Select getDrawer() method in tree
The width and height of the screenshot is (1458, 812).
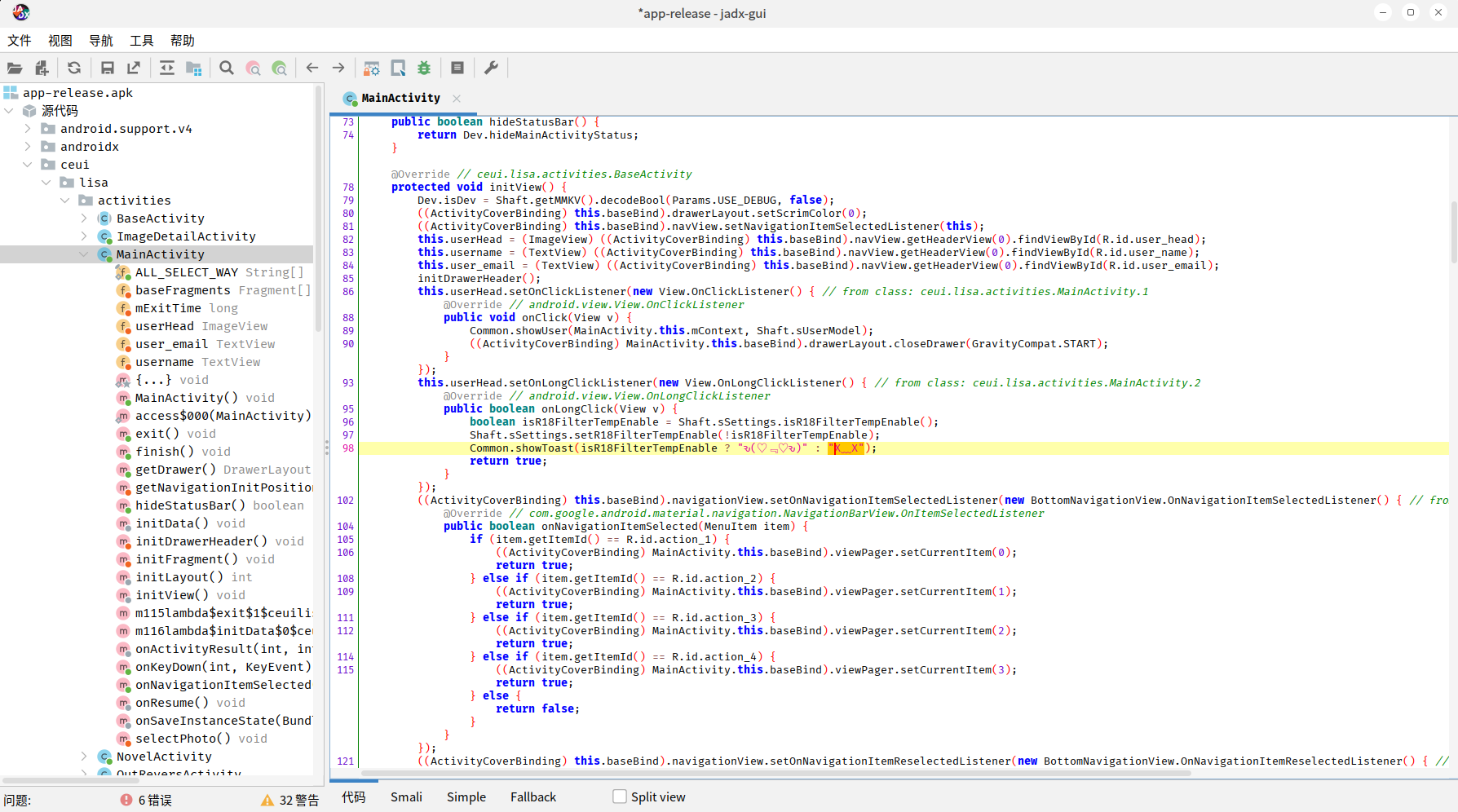[213, 470]
